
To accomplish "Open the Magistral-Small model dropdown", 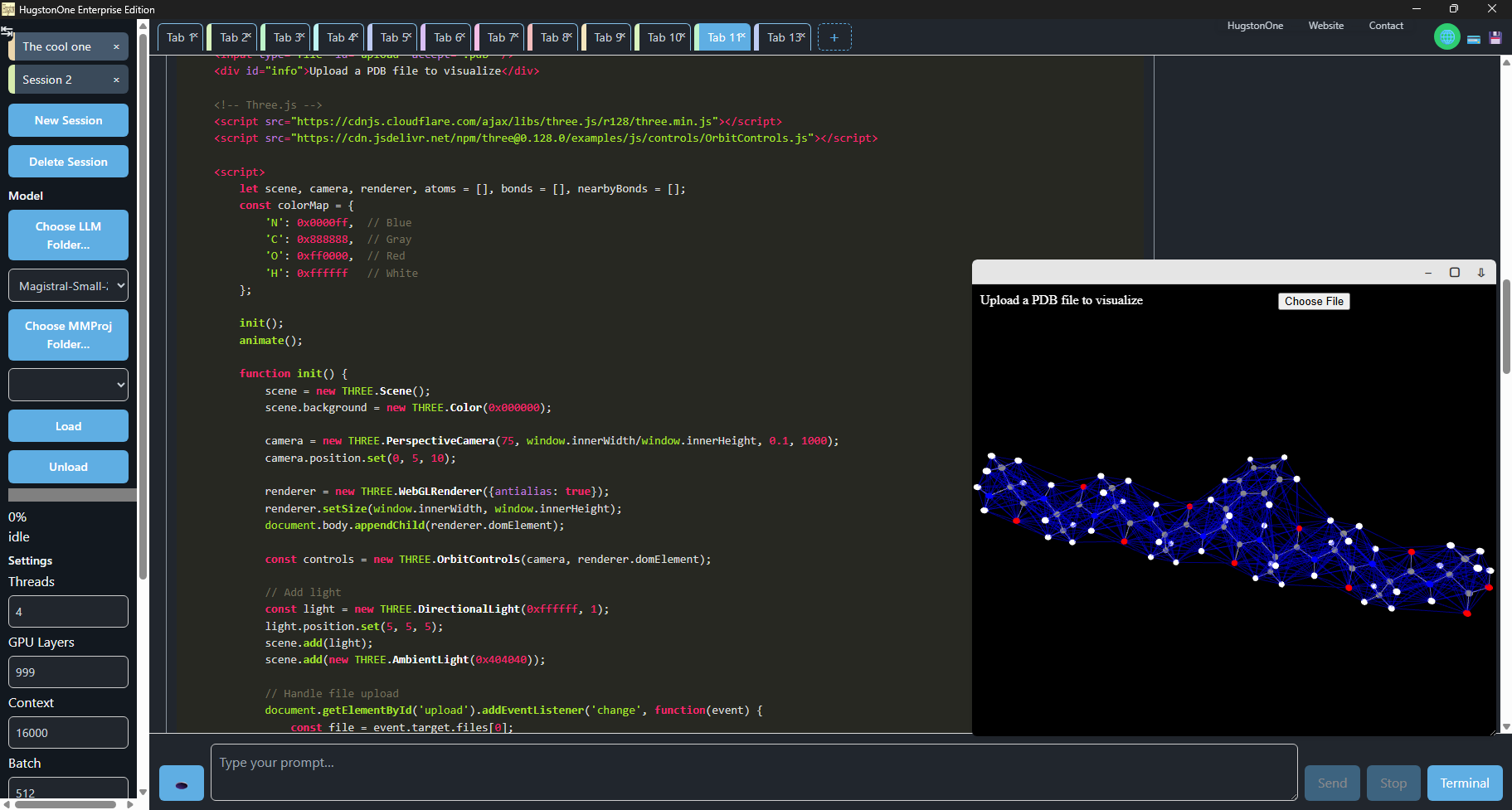I will point(68,286).
